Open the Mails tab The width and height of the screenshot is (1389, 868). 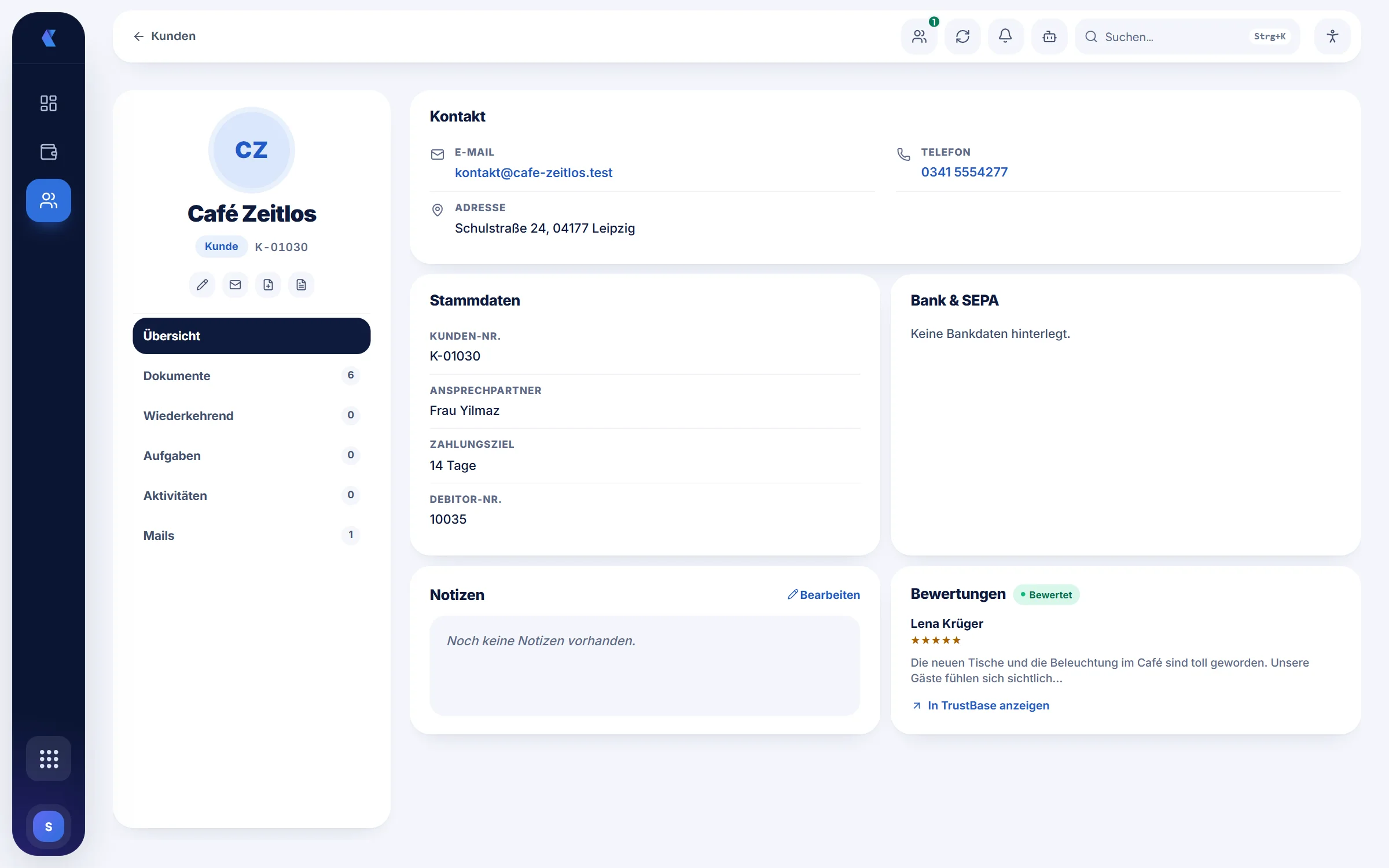[251, 535]
